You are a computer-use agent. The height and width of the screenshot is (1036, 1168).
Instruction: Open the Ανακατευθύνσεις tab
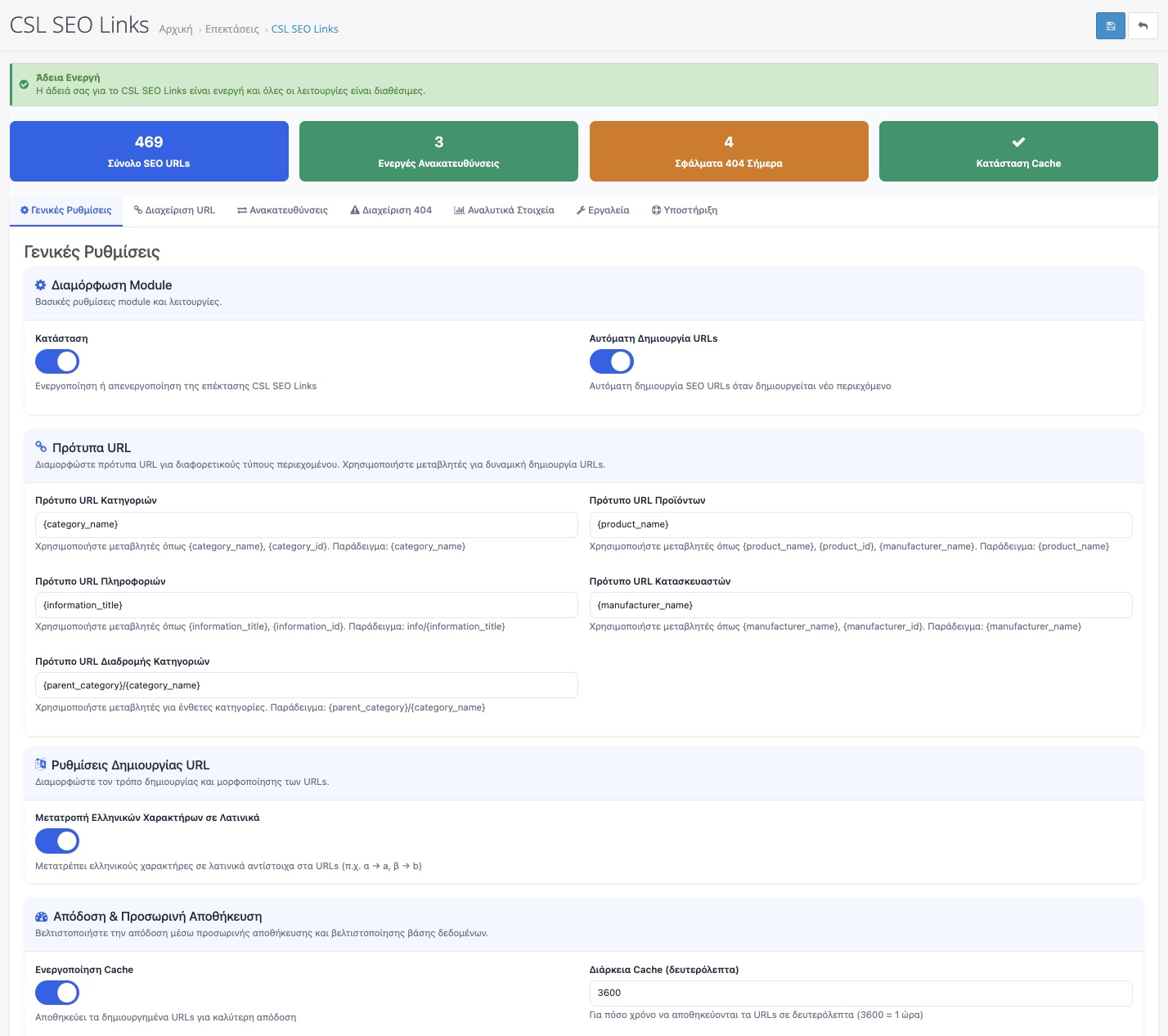(282, 210)
